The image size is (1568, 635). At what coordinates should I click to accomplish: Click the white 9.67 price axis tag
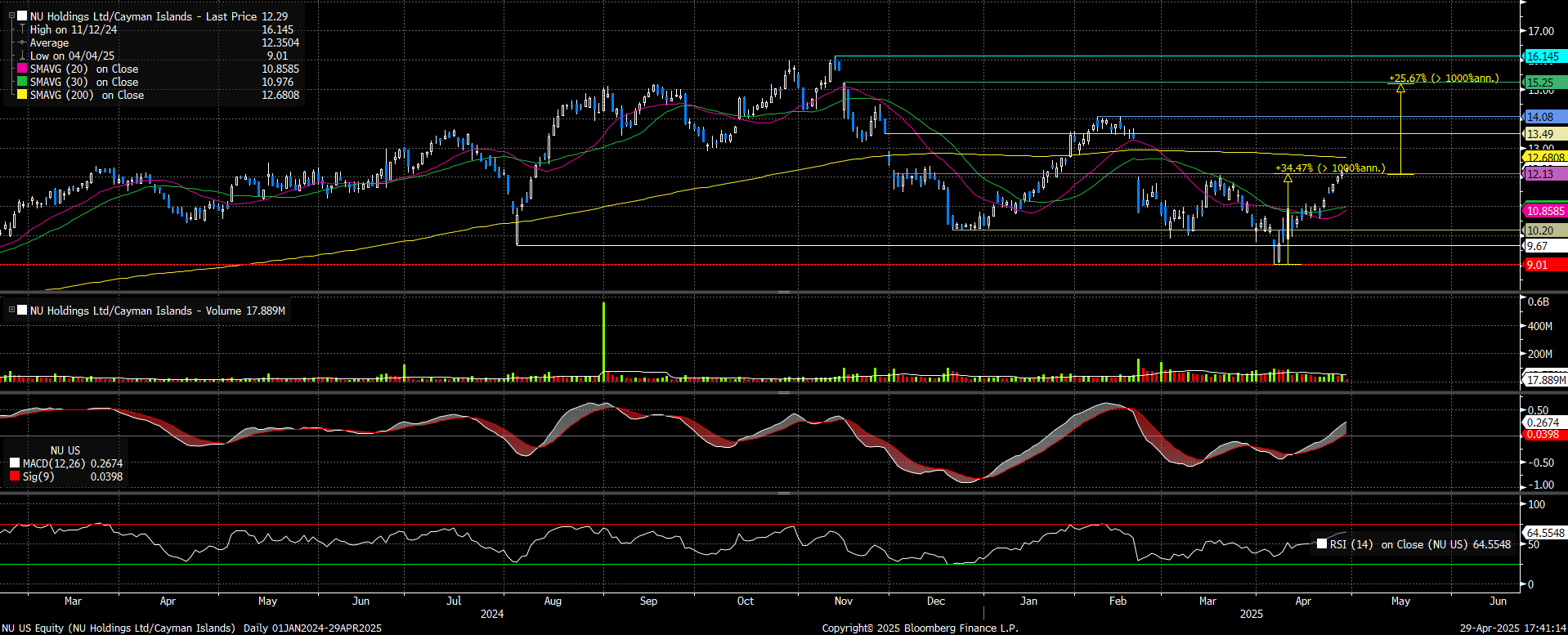(1544, 246)
